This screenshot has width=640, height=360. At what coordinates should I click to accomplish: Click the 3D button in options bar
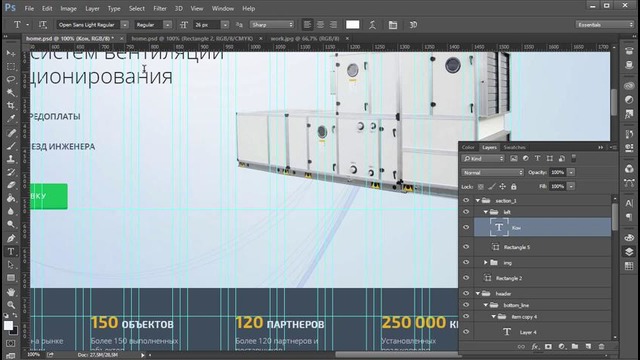coord(413,25)
